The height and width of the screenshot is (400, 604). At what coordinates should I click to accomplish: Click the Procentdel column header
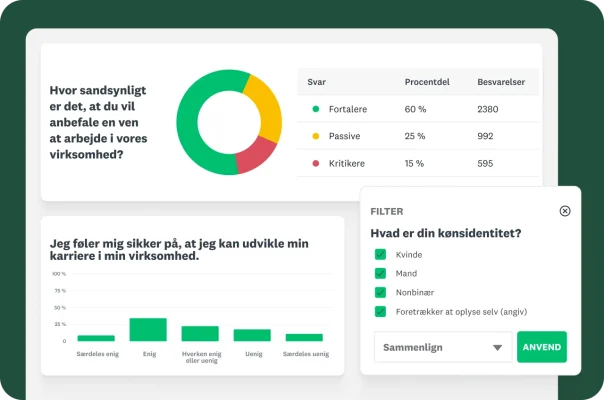[427, 82]
